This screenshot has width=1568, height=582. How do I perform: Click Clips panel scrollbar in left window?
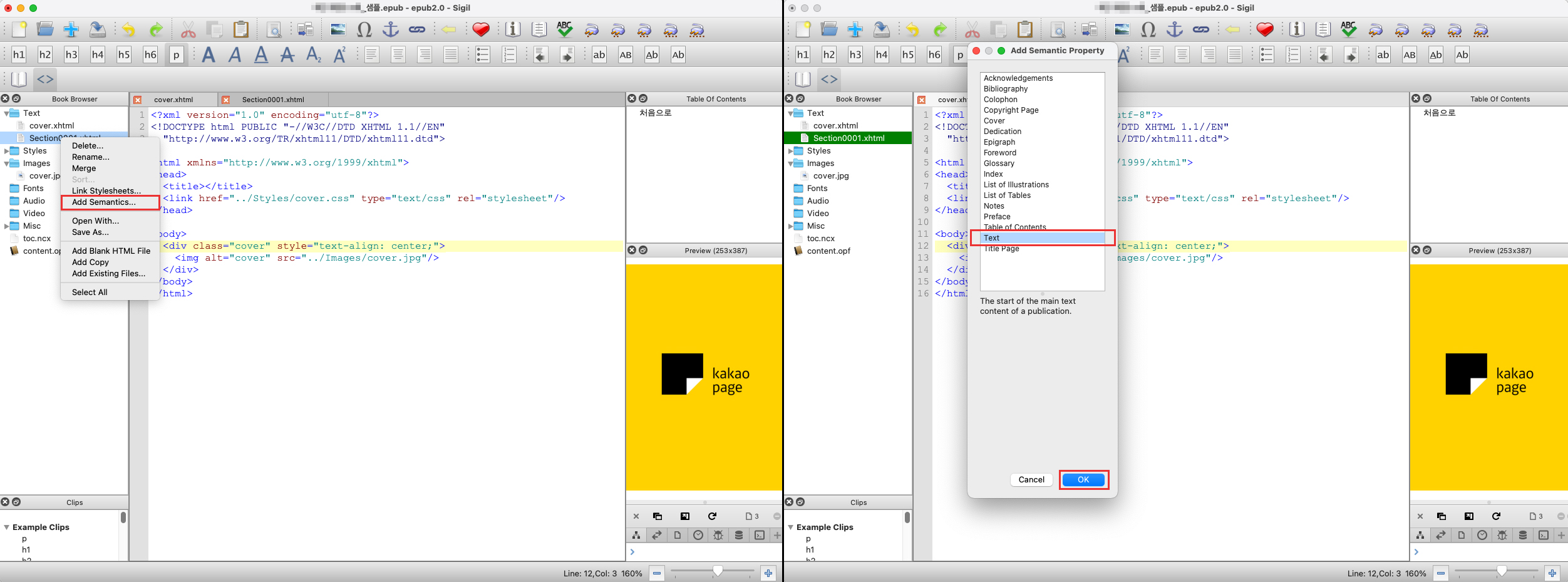point(123,517)
